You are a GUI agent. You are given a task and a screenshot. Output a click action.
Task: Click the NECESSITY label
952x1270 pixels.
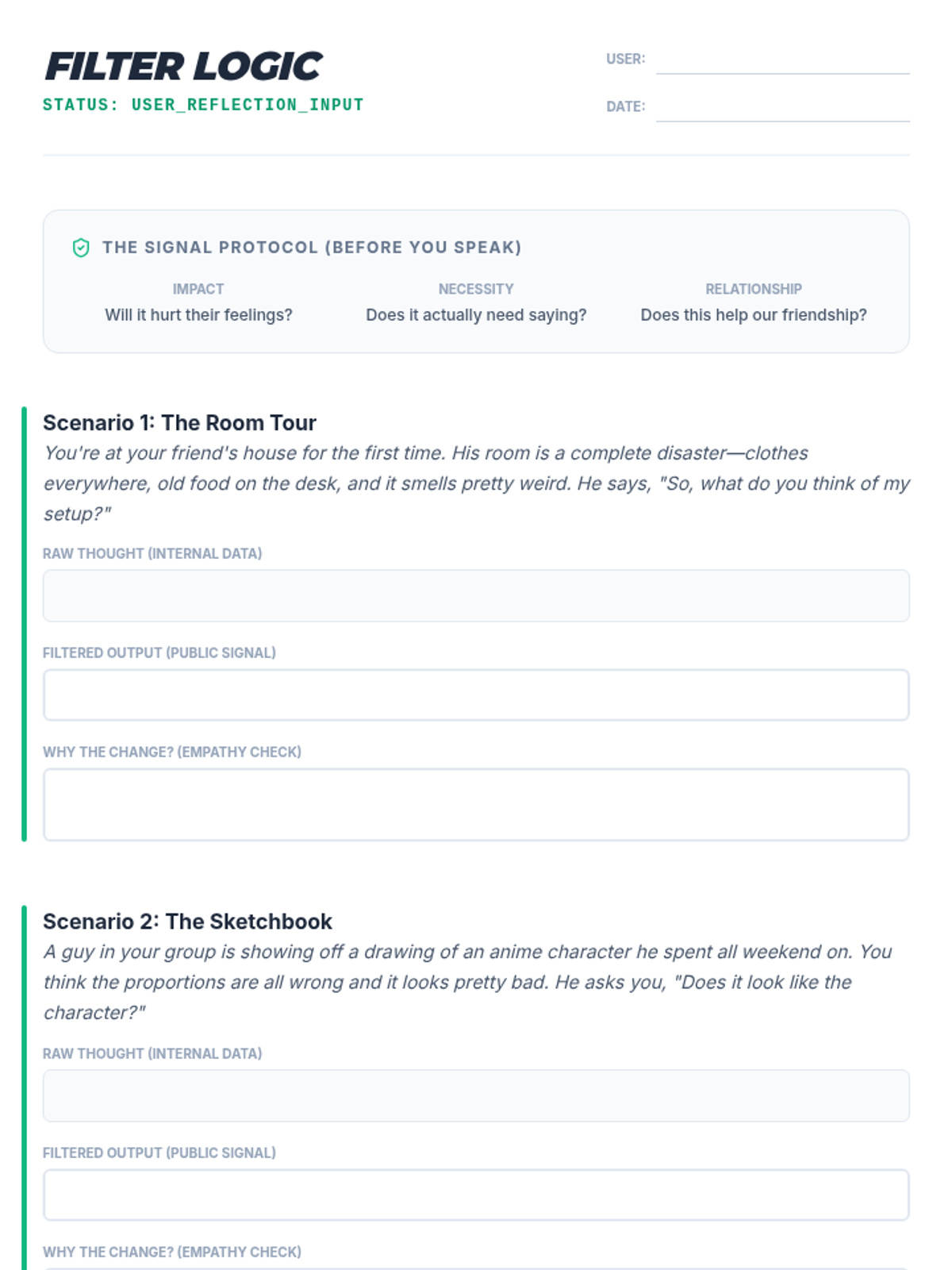pyautogui.click(x=476, y=289)
